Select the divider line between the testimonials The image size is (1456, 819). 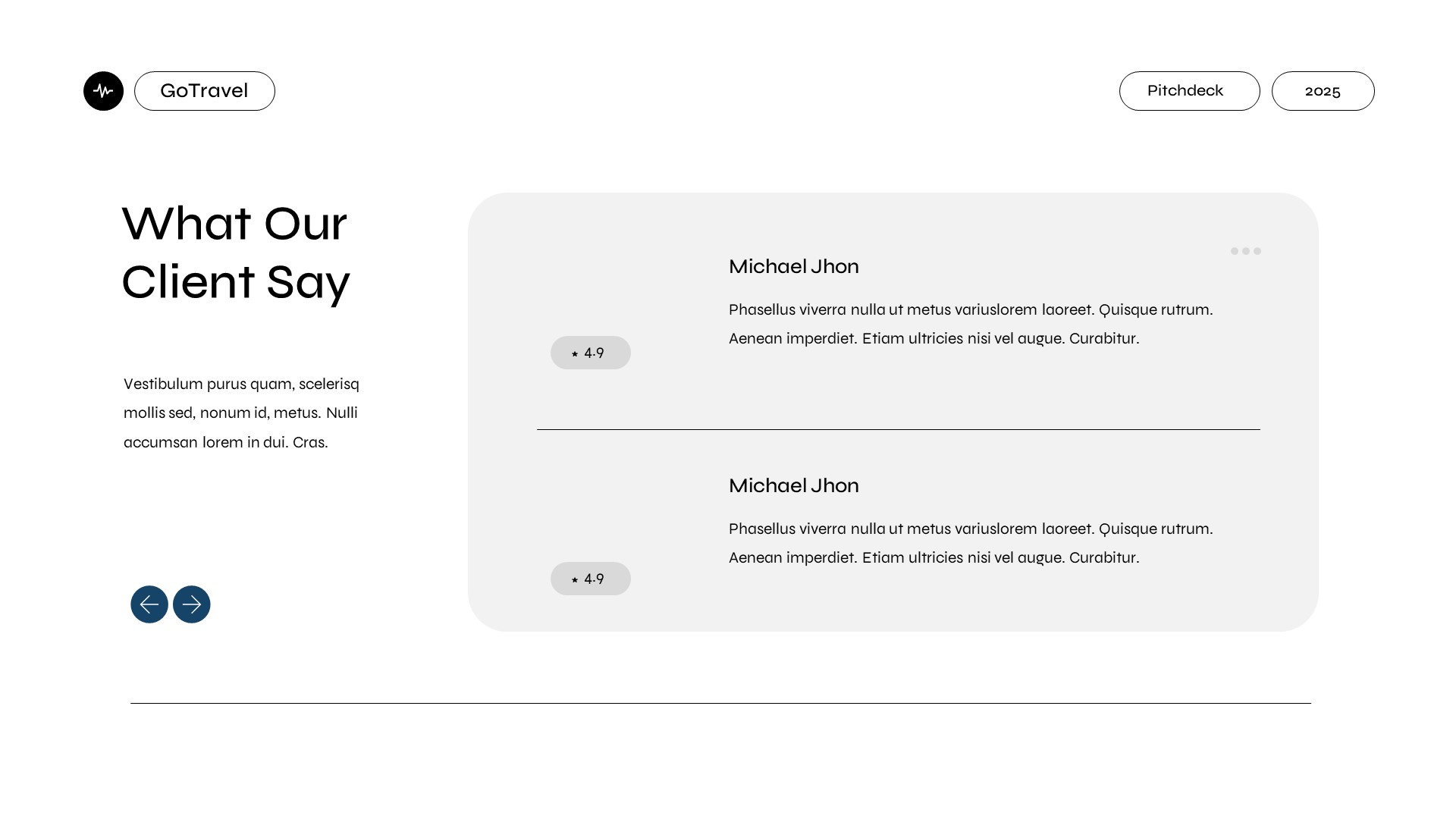(x=898, y=429)
